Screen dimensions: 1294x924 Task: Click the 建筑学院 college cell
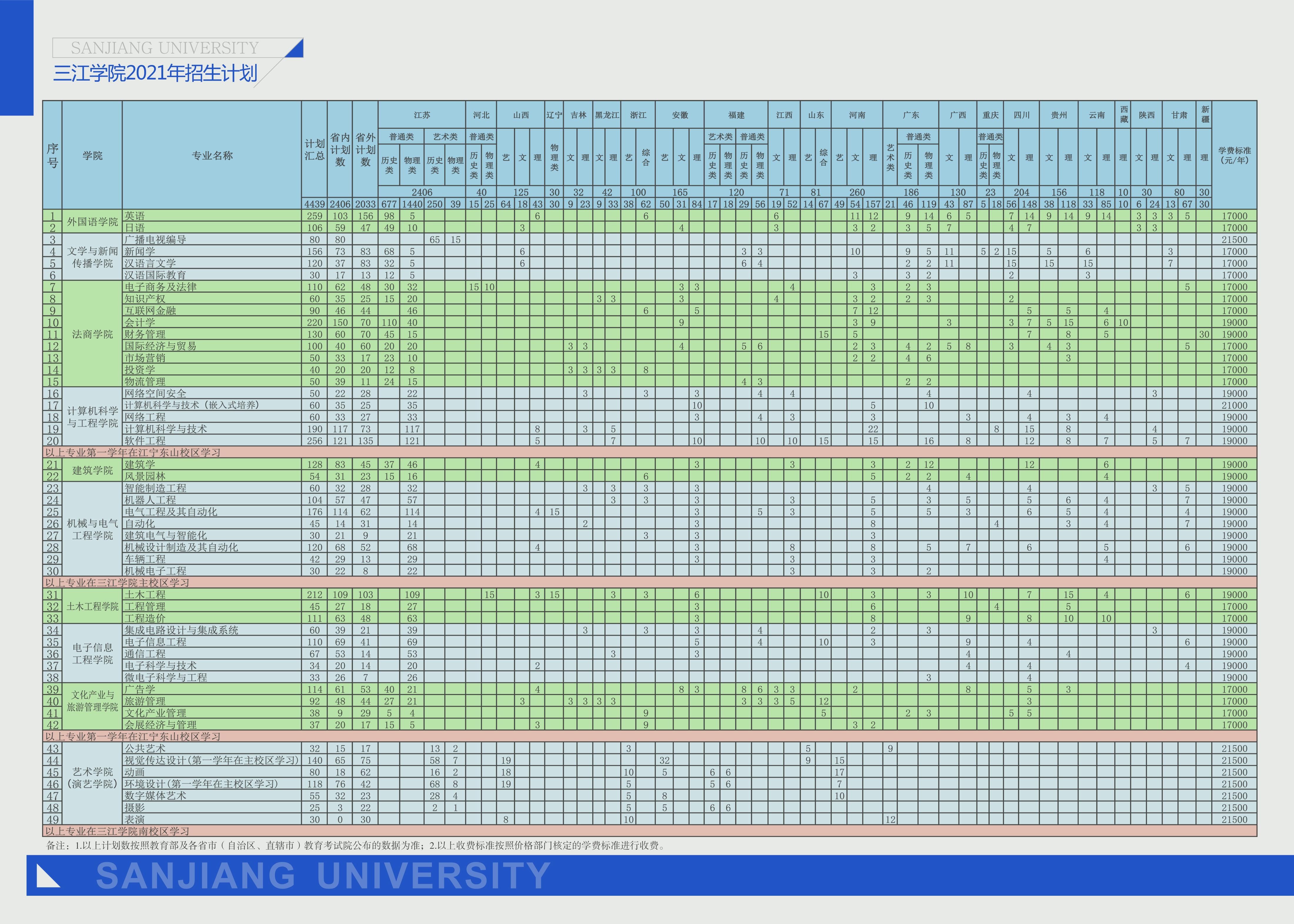point(92,471)
